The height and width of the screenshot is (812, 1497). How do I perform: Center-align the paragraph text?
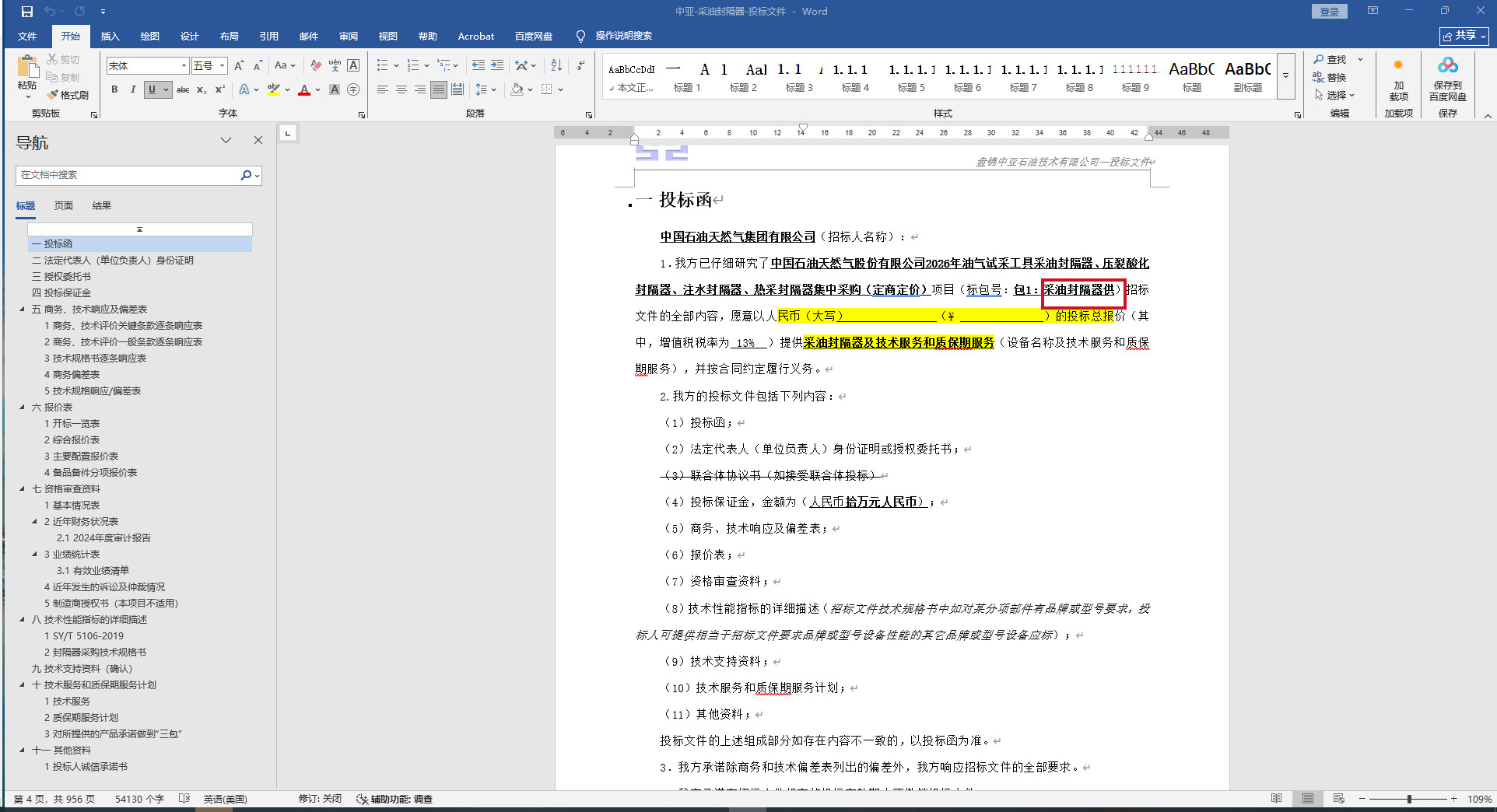tap(401, 89)
